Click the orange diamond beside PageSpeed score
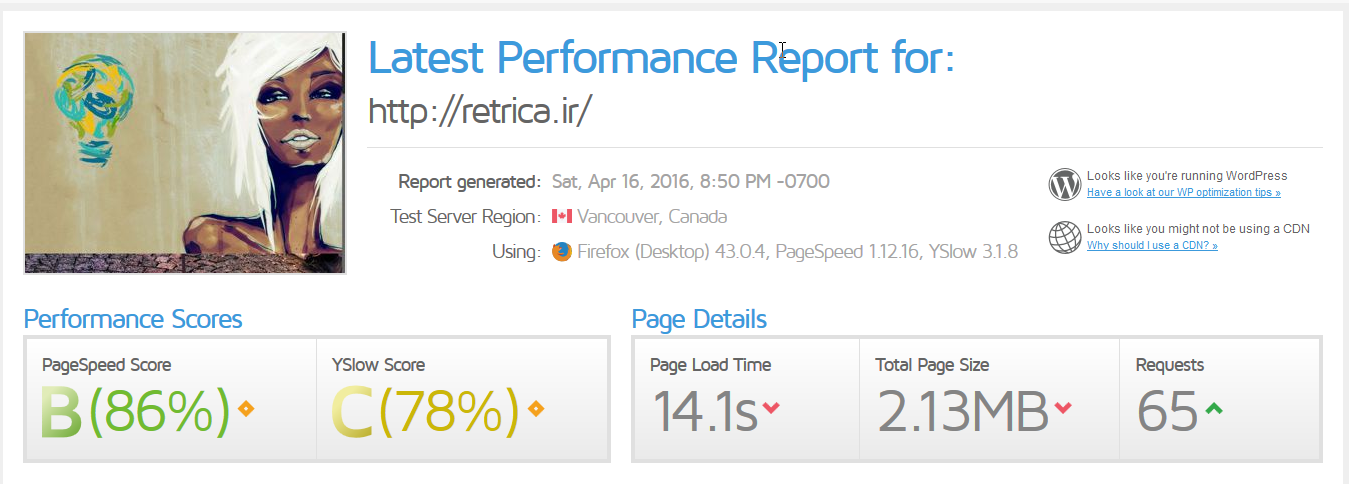The width and height of the screenshot is (1349, 484). (x=246, y=408)
